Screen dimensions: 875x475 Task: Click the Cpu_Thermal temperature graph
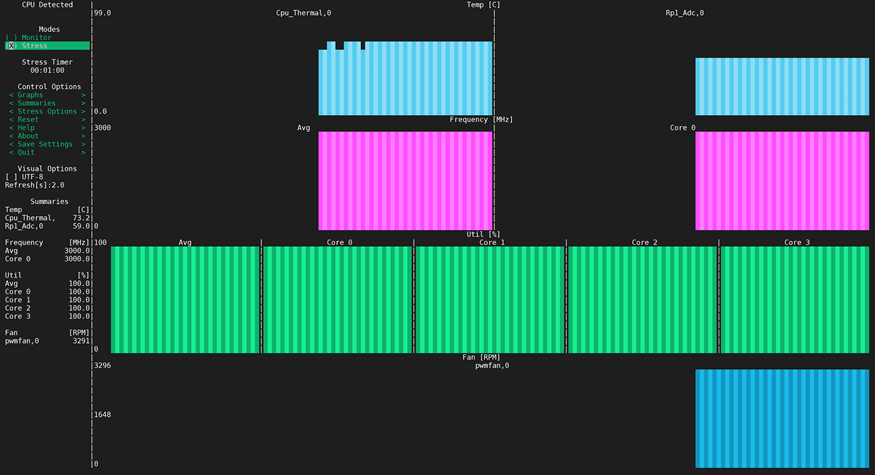pyautogui.click(x=405, y=80)
